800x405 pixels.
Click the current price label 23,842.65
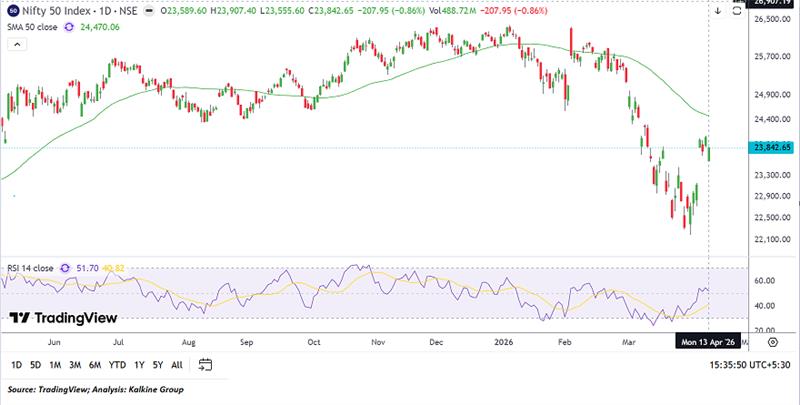pyautogui.click(x=771, y=147)
